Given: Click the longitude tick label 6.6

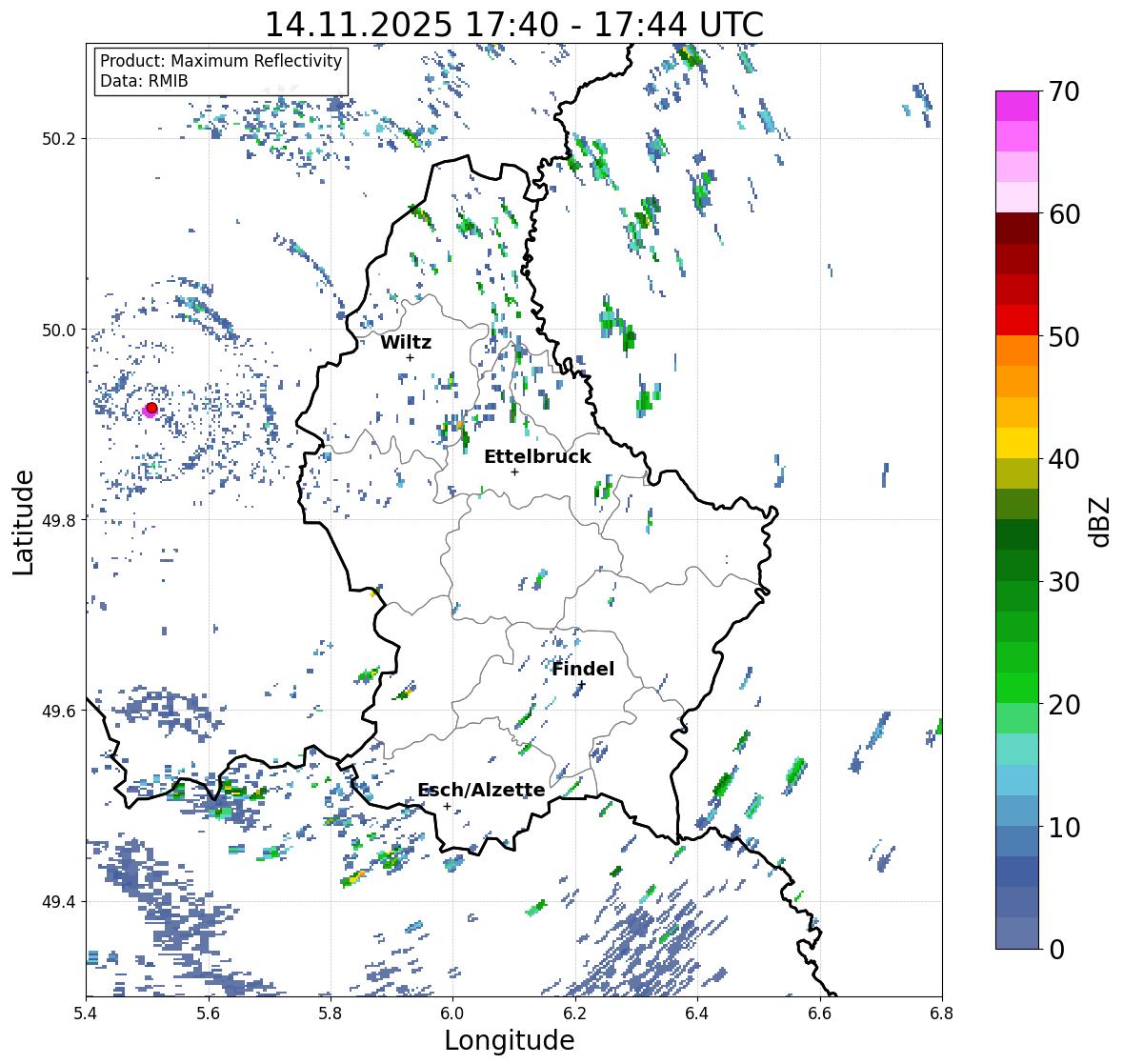Looking at the screenshot, I should [x=819, y=1014].
